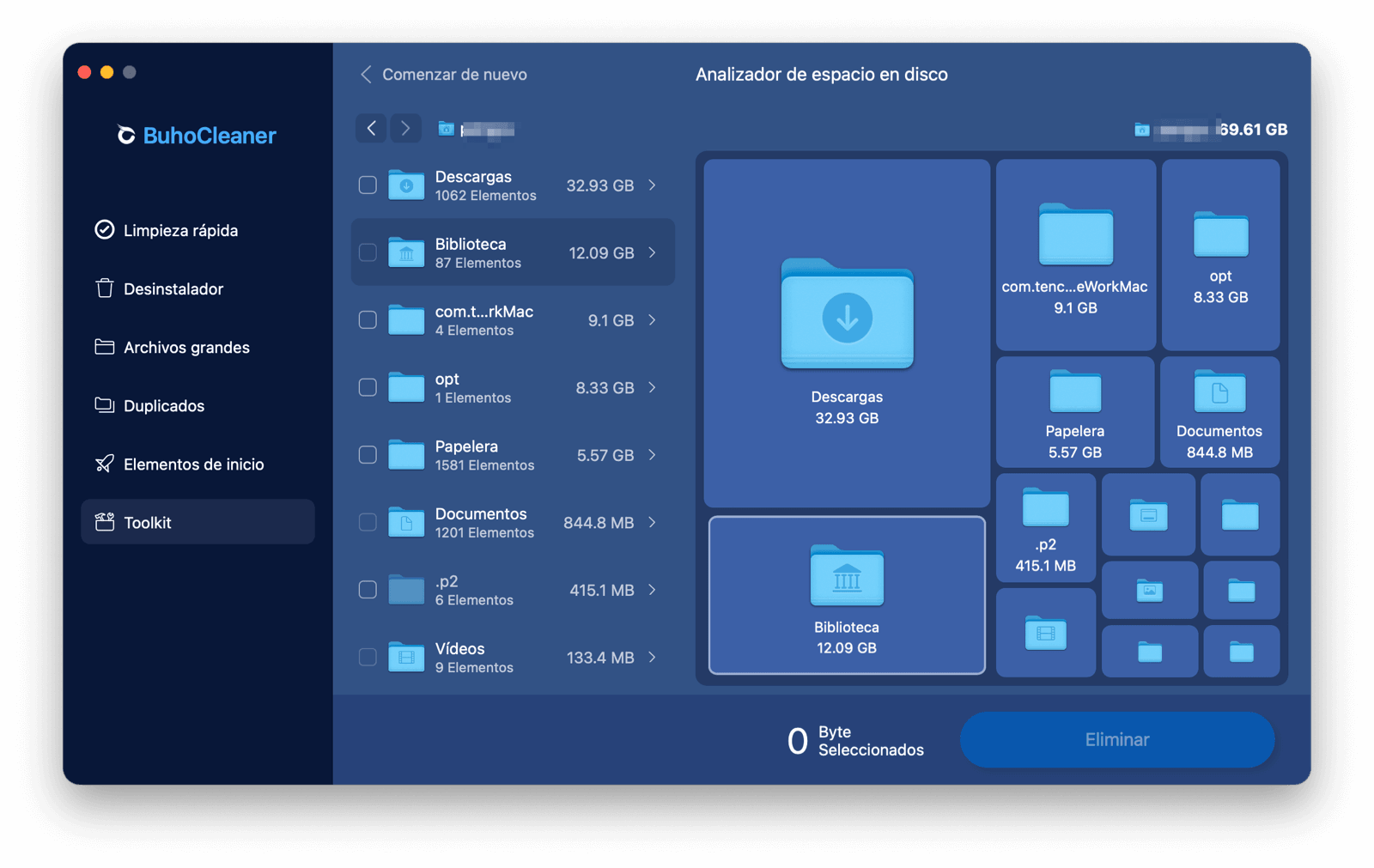The height and width of the screenshot is (868, 1374).
Task: Click the Duplicados icon in sidebar
Action: click(104, 405)
